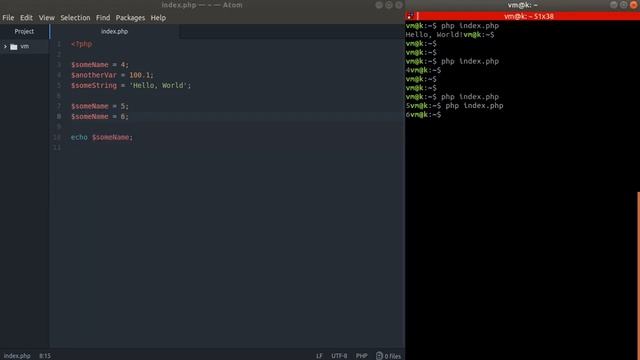Click terminal title 'vm@k: ~ 51x38' bar

click(529, 16)
